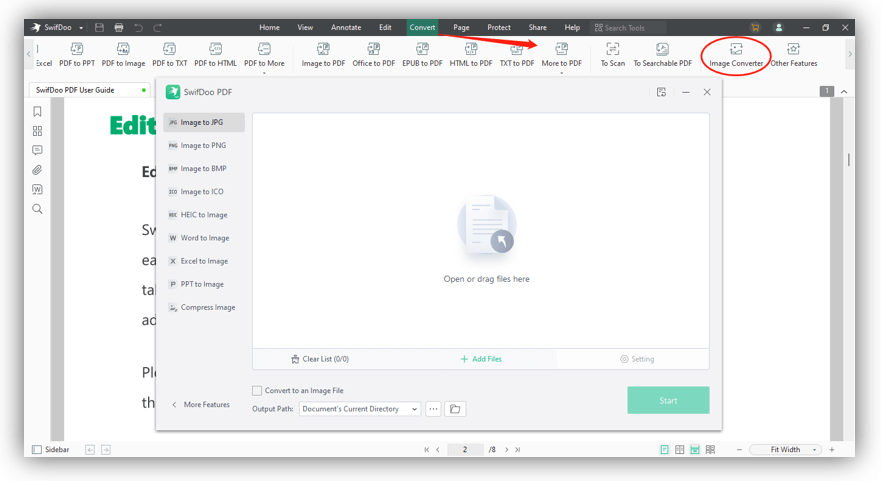Open the shopping cart icon

point(755,27)
